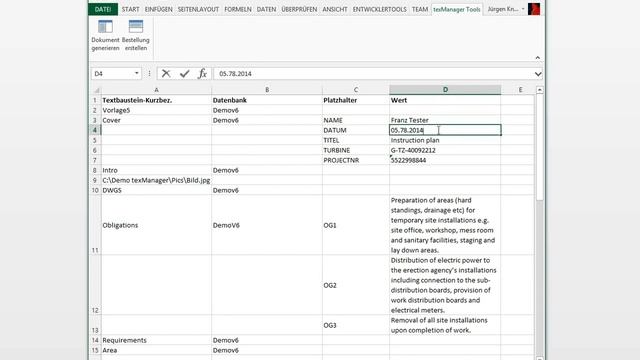640x360 pixels.
Task: Select the cell containing OG2
Action: point(356,285)
